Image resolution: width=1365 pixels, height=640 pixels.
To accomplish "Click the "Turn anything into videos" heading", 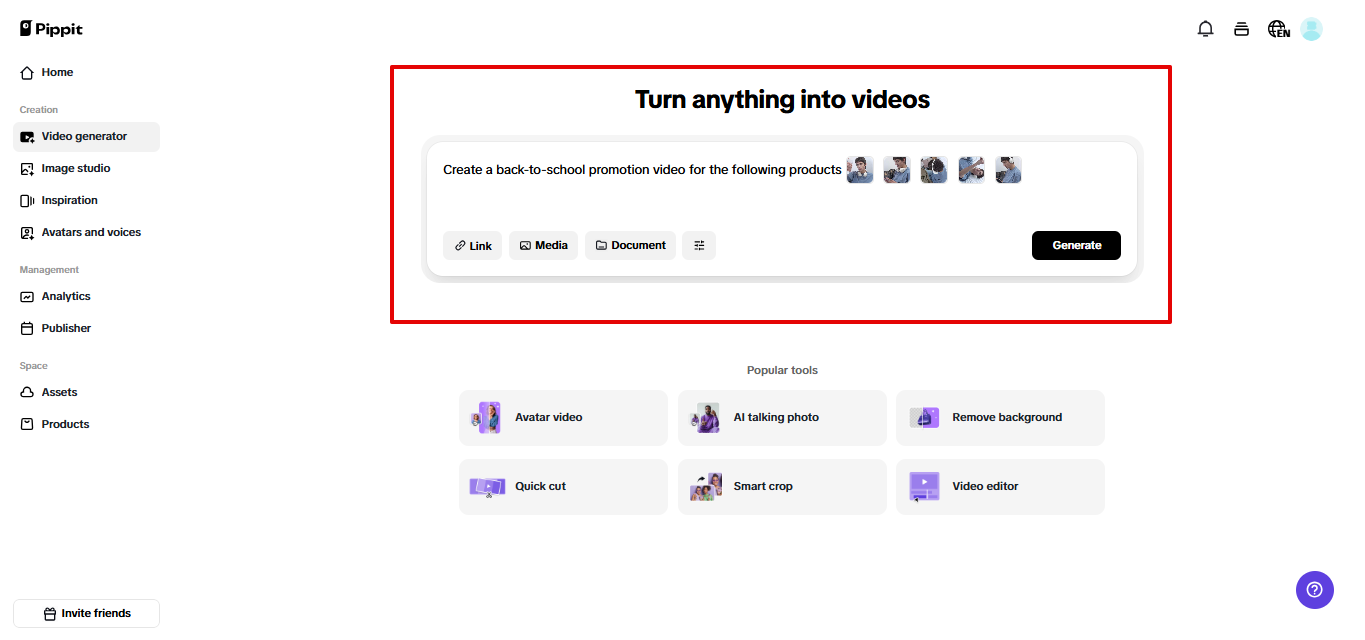I will click(782, 100).
